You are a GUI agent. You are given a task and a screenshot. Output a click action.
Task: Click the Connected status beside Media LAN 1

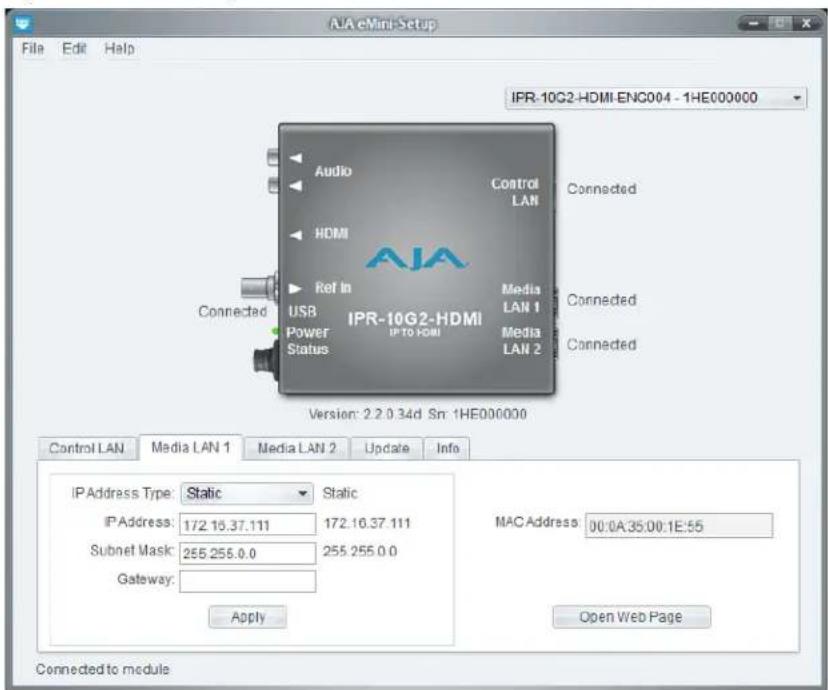[x=601, y=300]
